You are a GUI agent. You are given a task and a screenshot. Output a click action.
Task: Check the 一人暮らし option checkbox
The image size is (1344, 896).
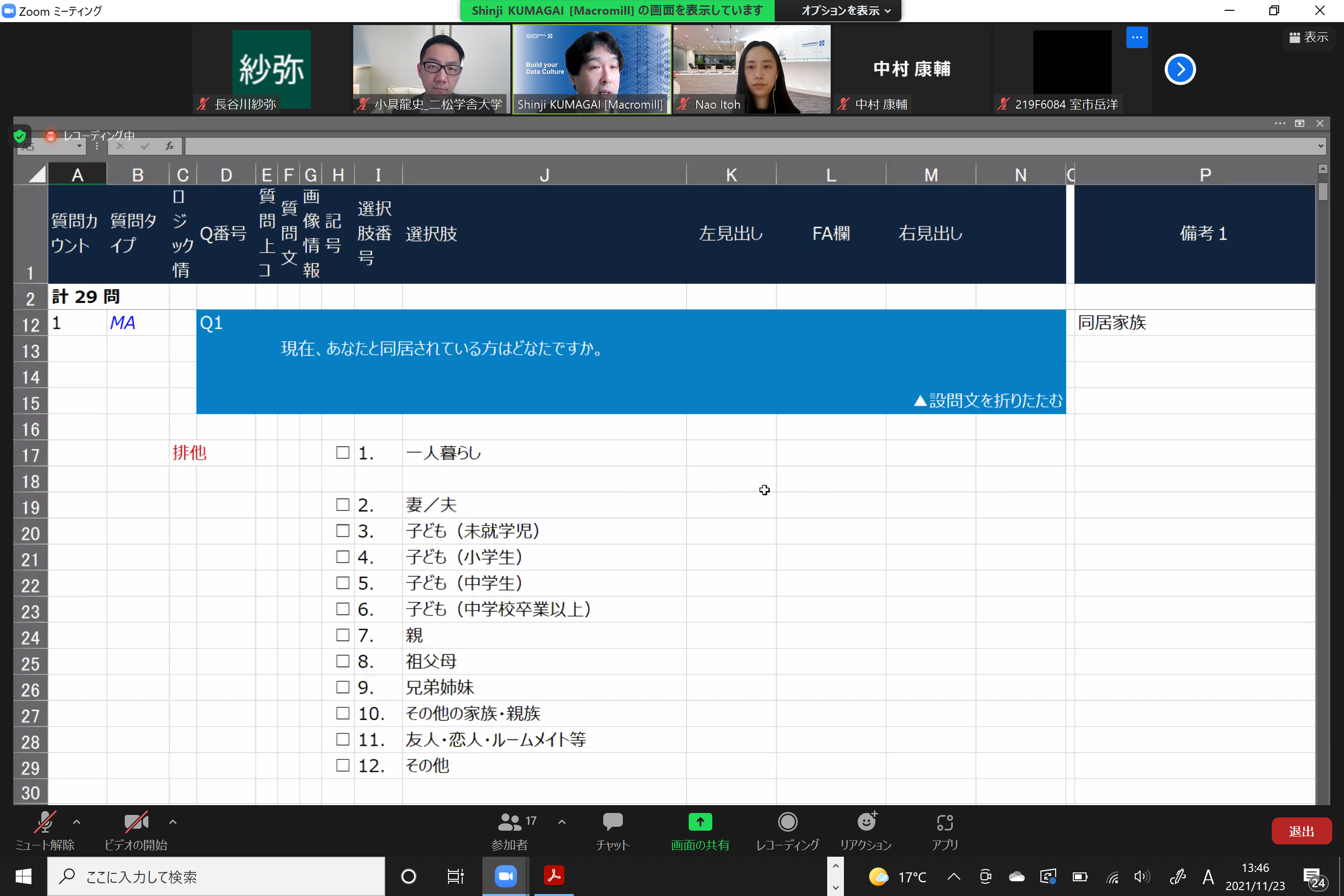click(342, 453)
